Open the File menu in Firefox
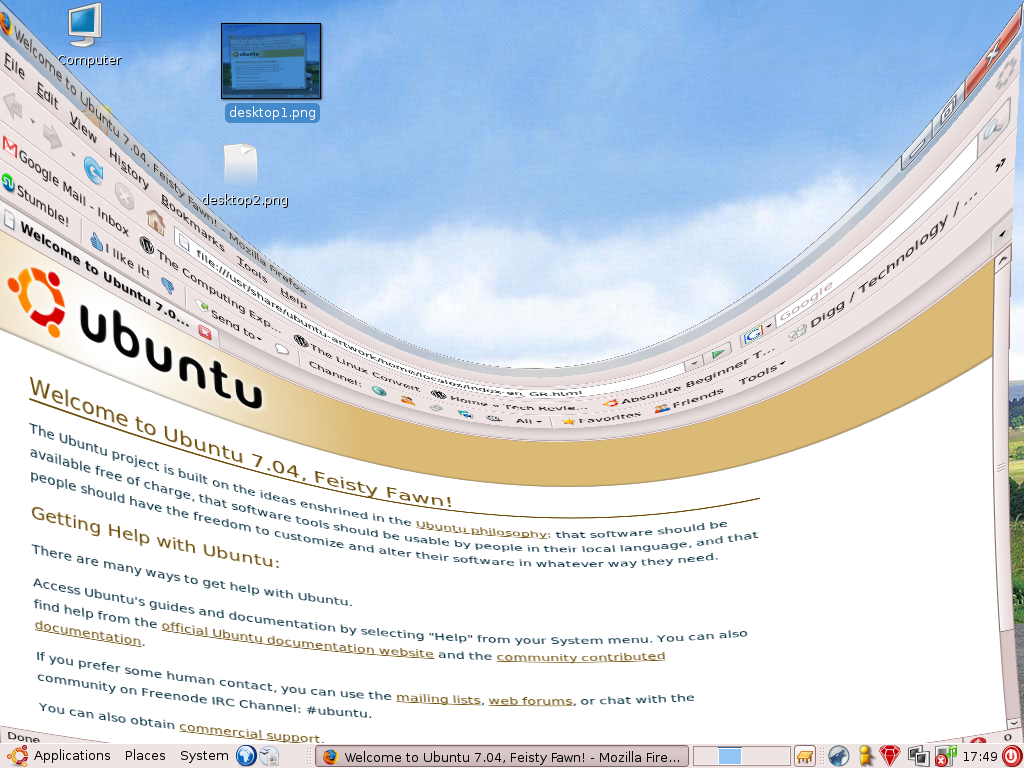1024x768 pixels. (14, 66)
